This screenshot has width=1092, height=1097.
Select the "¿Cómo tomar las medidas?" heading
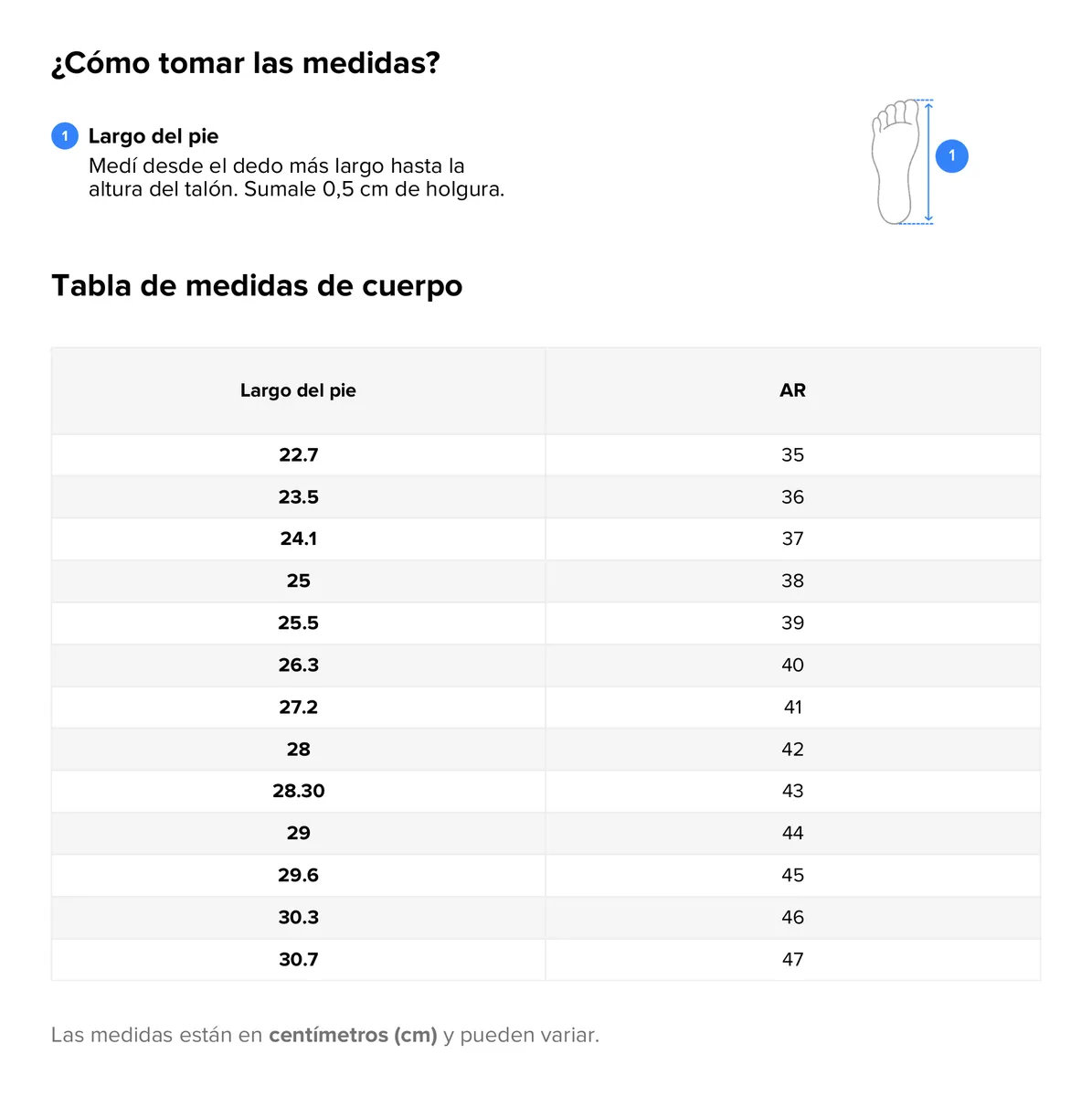[x=246, y=63]
